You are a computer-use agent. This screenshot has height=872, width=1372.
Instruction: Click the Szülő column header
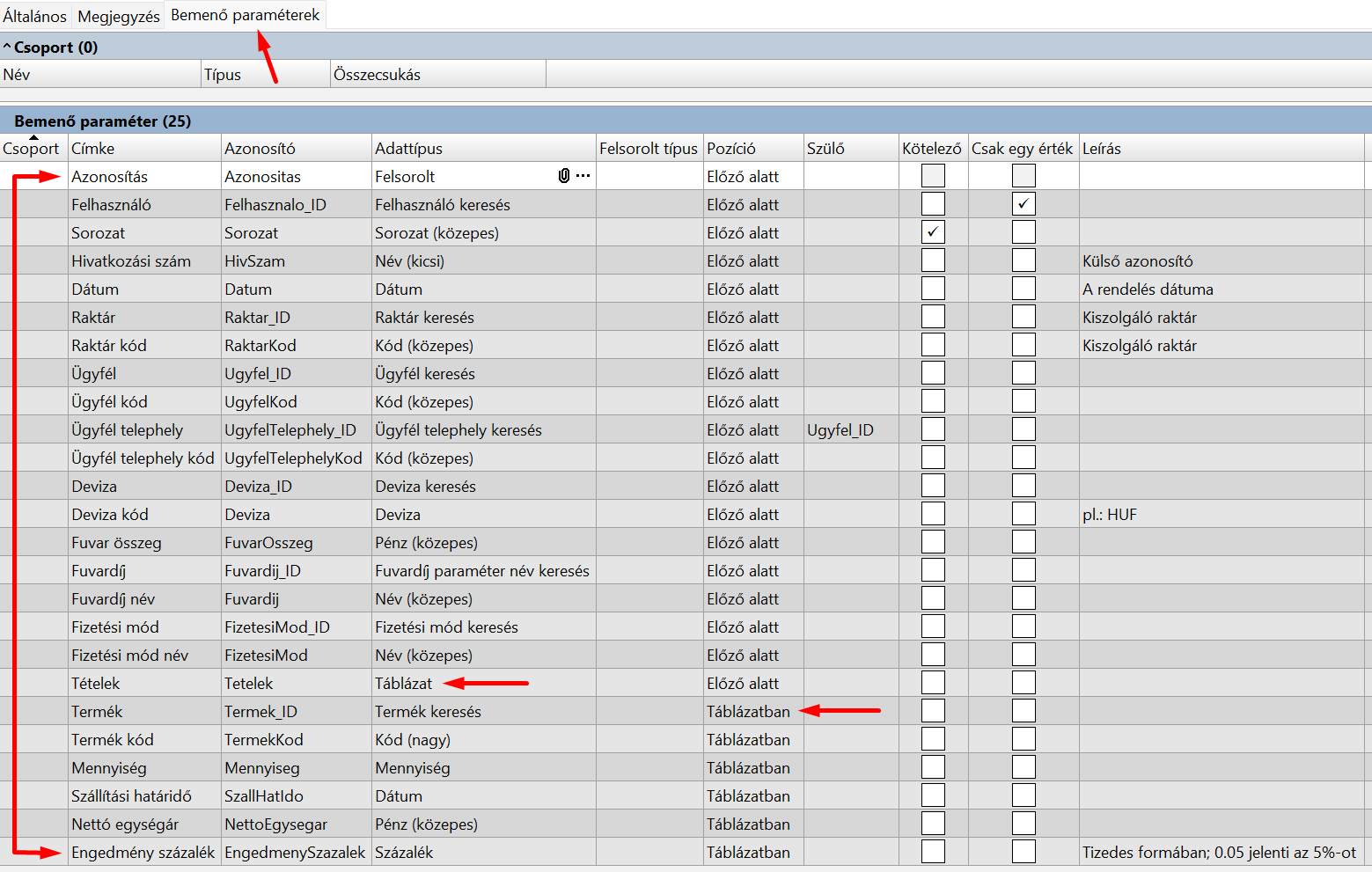point(851,148)
